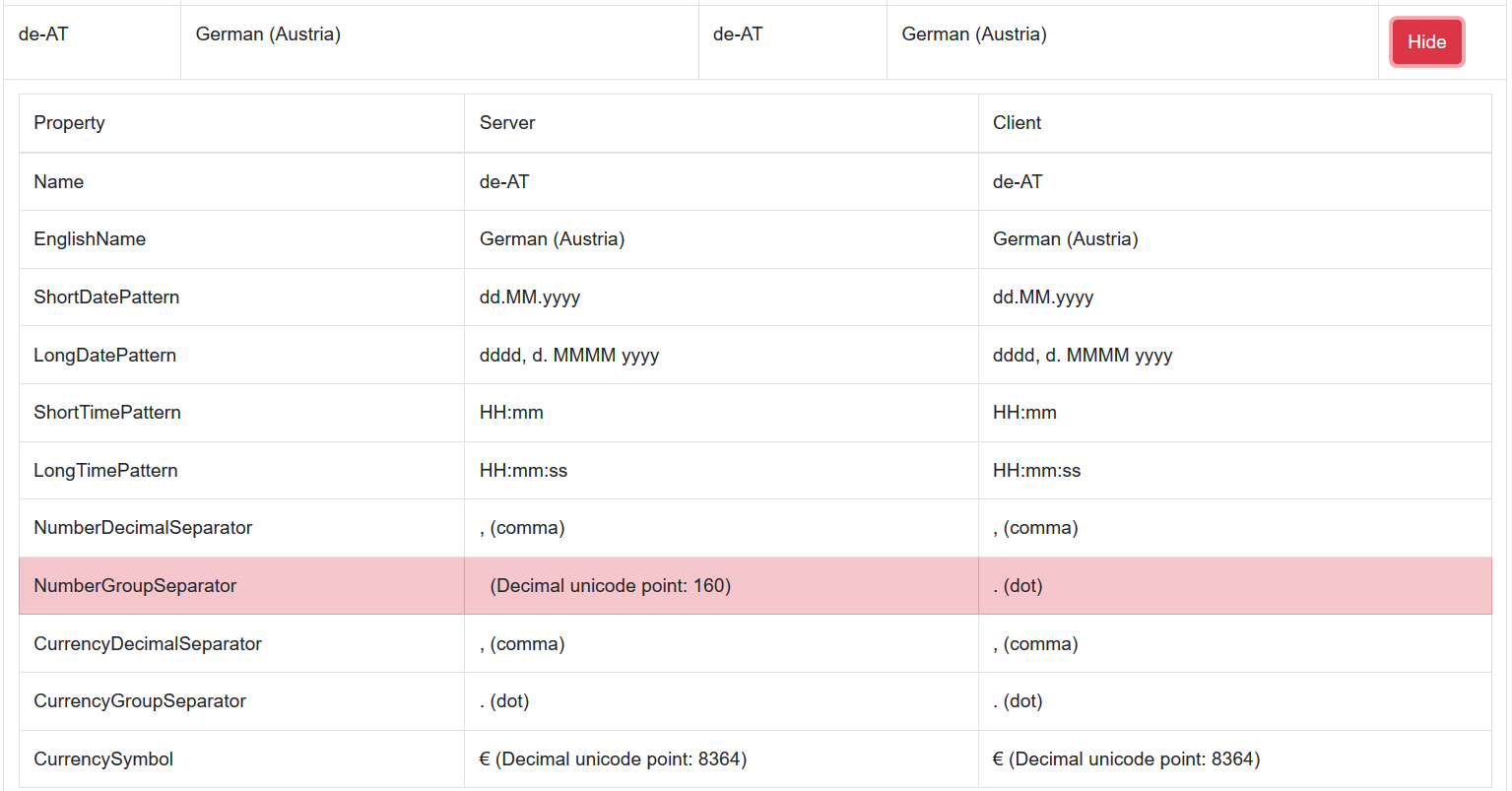Select the Property column header
The image size is (1512, 791).
(x=69, y=122)
